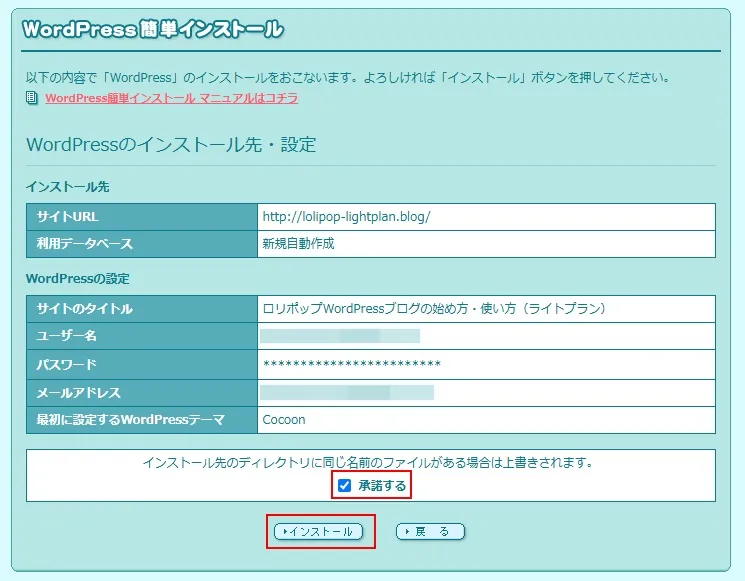Click the blurred email address value
Image resolution: width=745 pixels, height=581 pixels.
[347, 392]
